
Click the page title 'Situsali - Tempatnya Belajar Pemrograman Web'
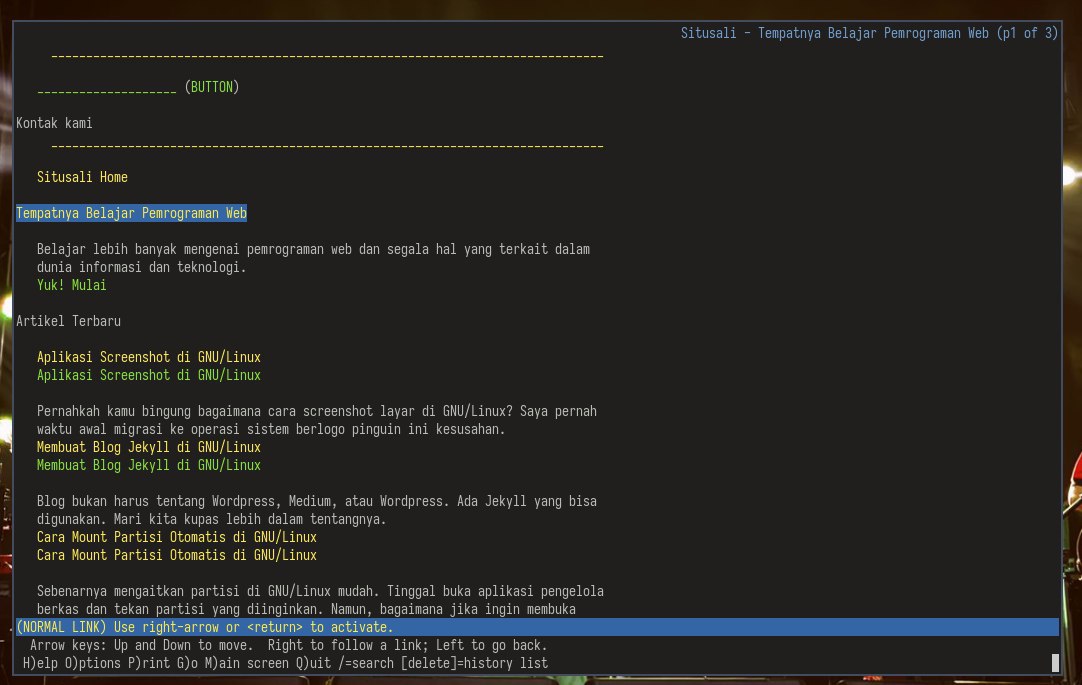[x=834, y=33]
